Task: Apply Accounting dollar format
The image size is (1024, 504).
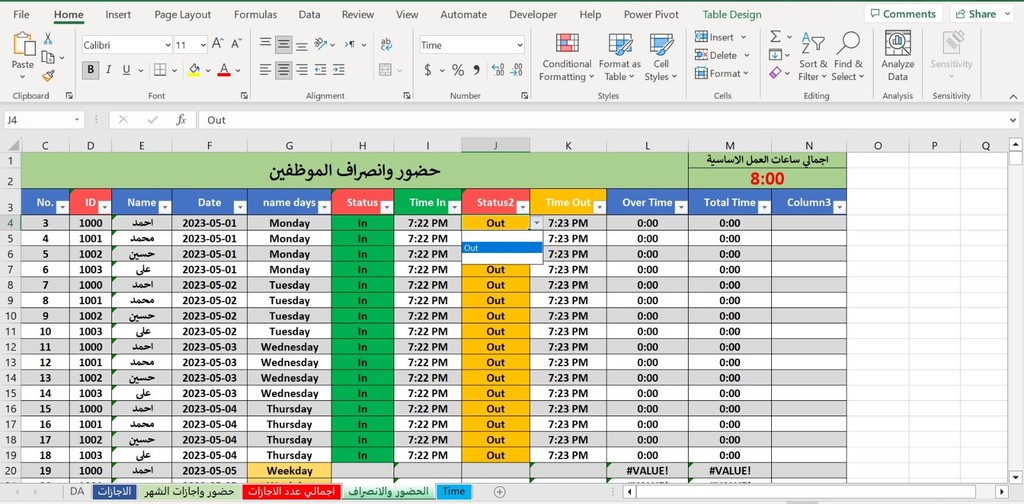Action: [x=428, y=70]
